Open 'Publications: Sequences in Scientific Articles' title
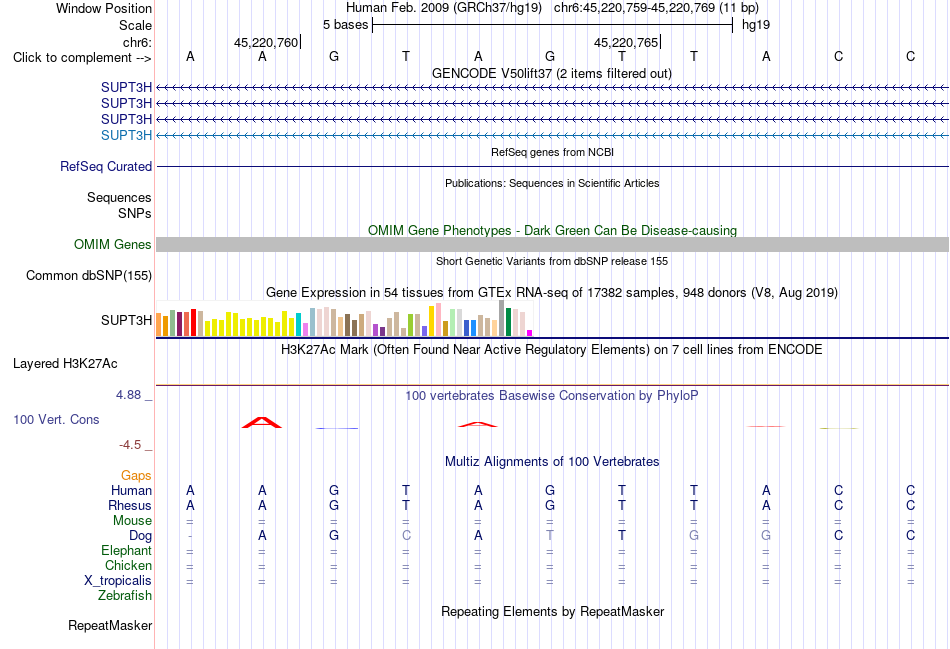Viewport: 950px width, 649px height. pos(552,183)
